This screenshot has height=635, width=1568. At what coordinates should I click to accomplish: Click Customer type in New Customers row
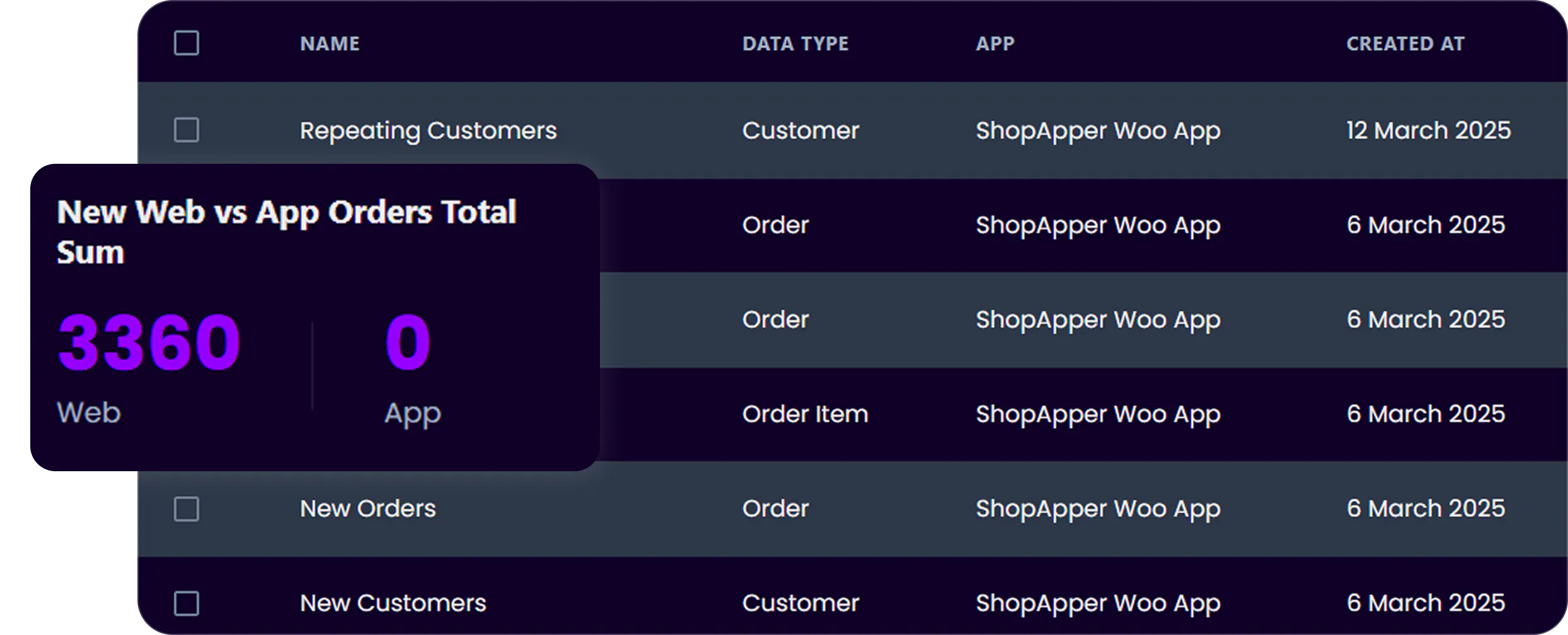tap(800, 603)
